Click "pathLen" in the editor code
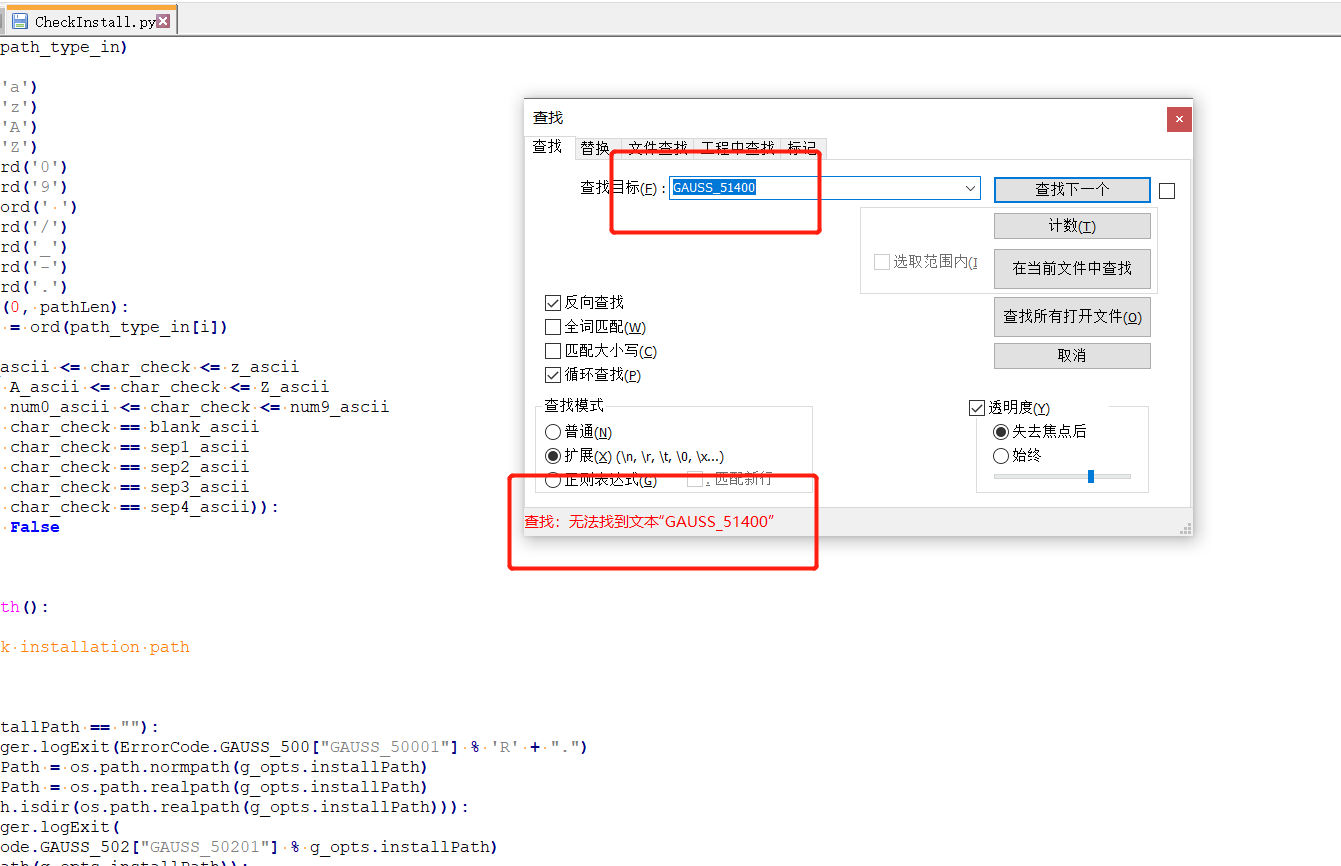1341x866 pixels. [x=75, y=307]
